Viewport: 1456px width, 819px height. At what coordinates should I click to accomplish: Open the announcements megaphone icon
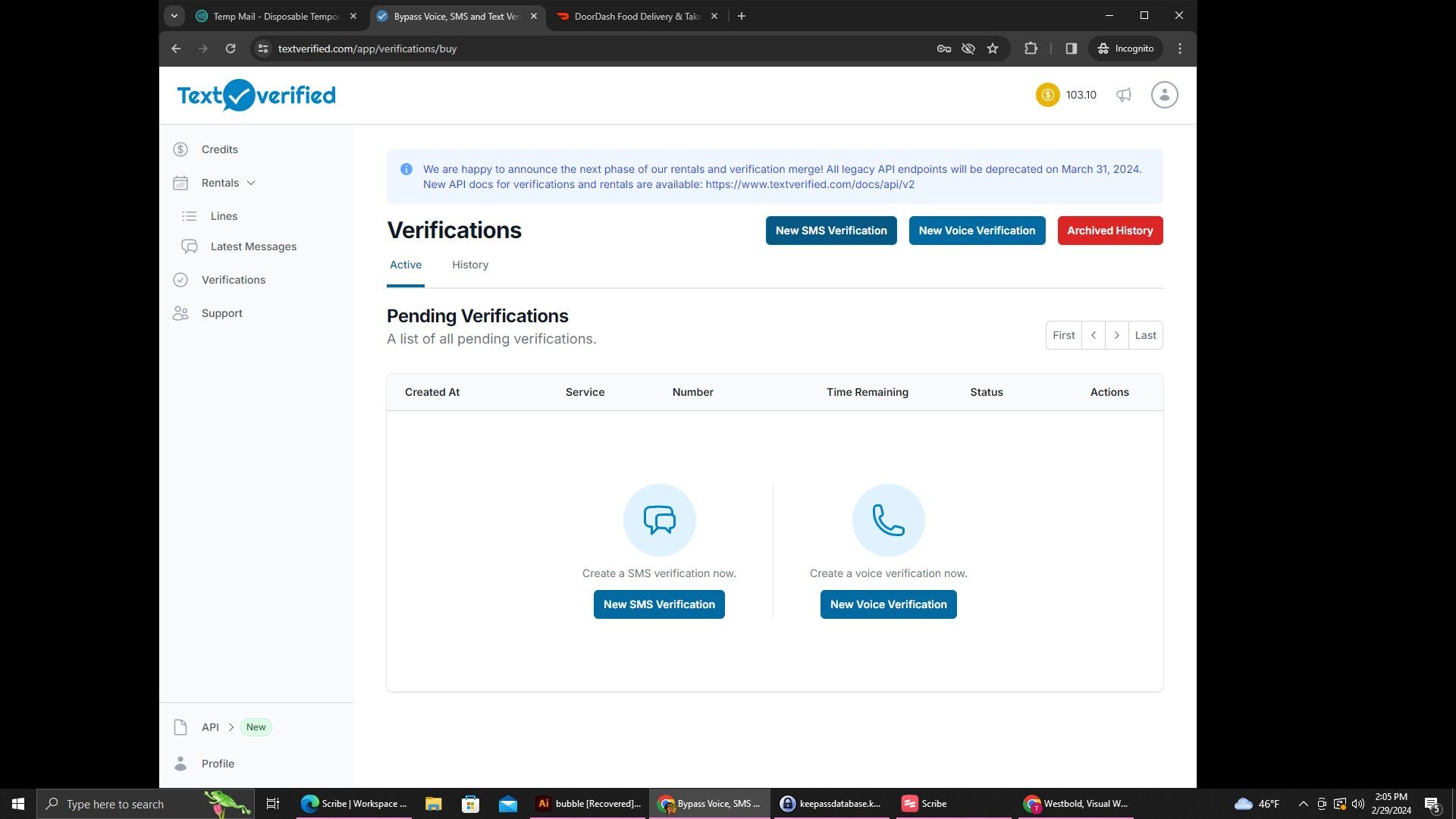click(x=1124, y=95)
